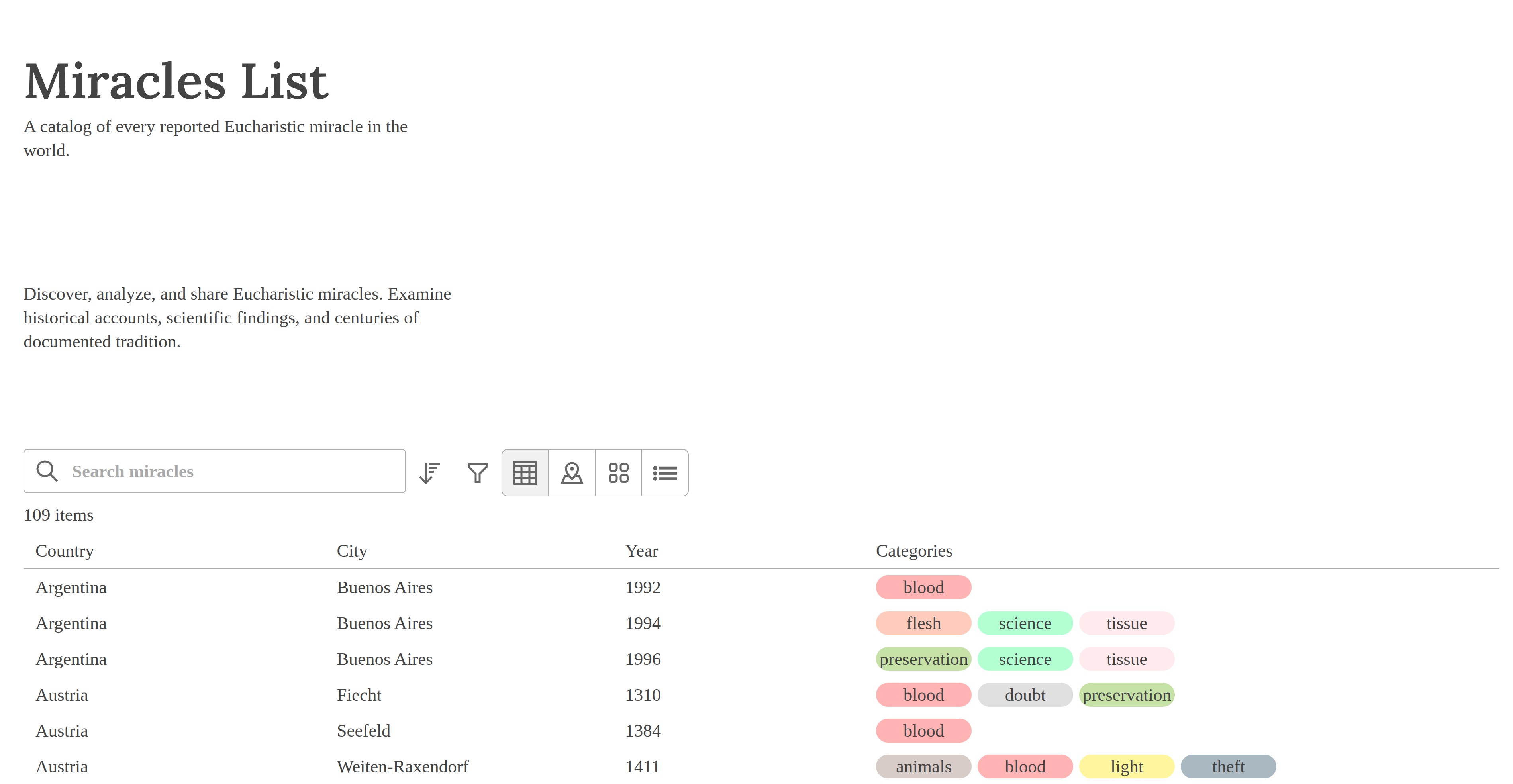Viewport: 1513px width, 784px height.
Task: Click theft tag in Weiten-Raxendorf row
Action: 1228,766
